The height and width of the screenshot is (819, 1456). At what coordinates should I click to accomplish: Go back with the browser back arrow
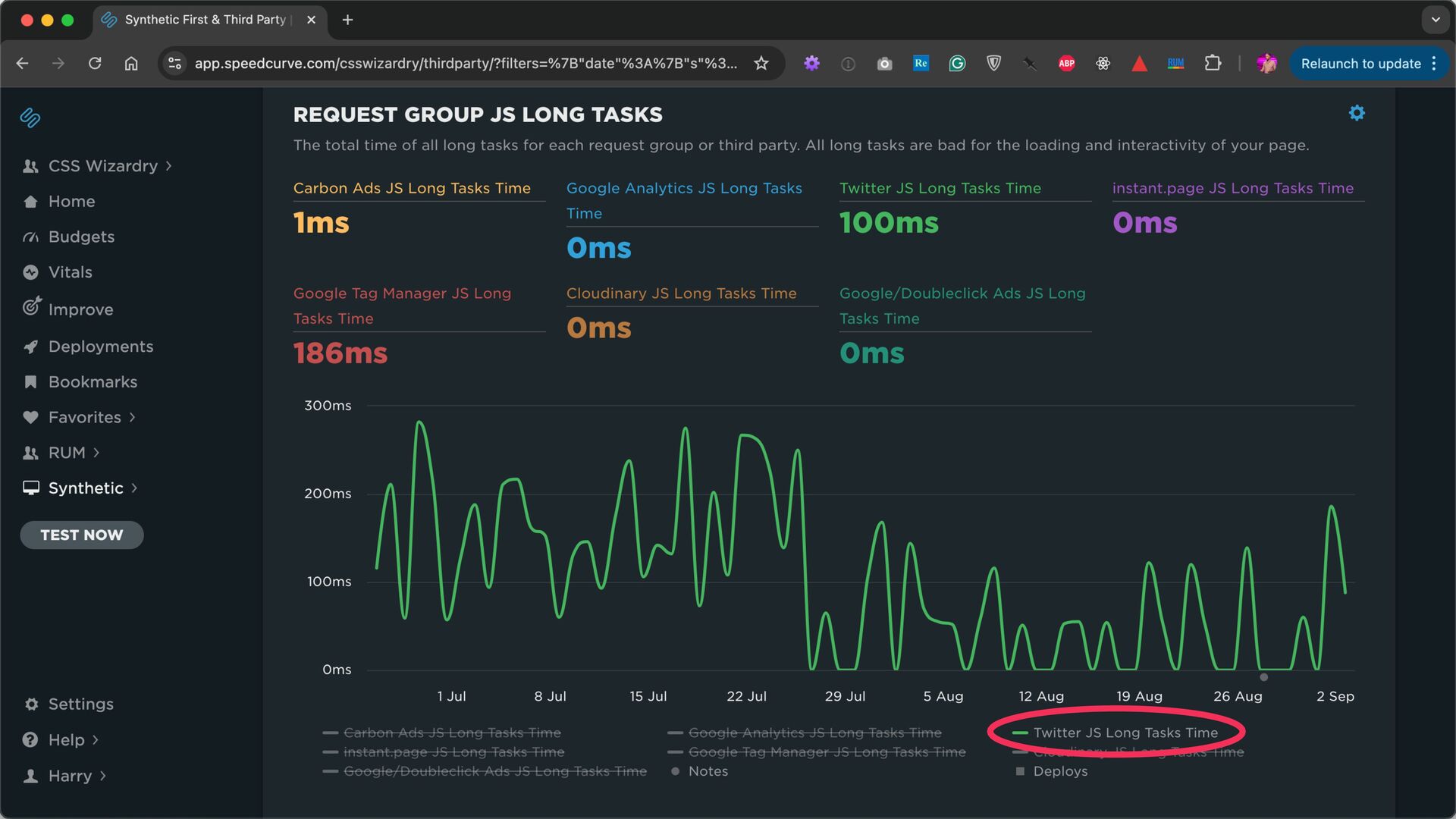tap(22, 64)
